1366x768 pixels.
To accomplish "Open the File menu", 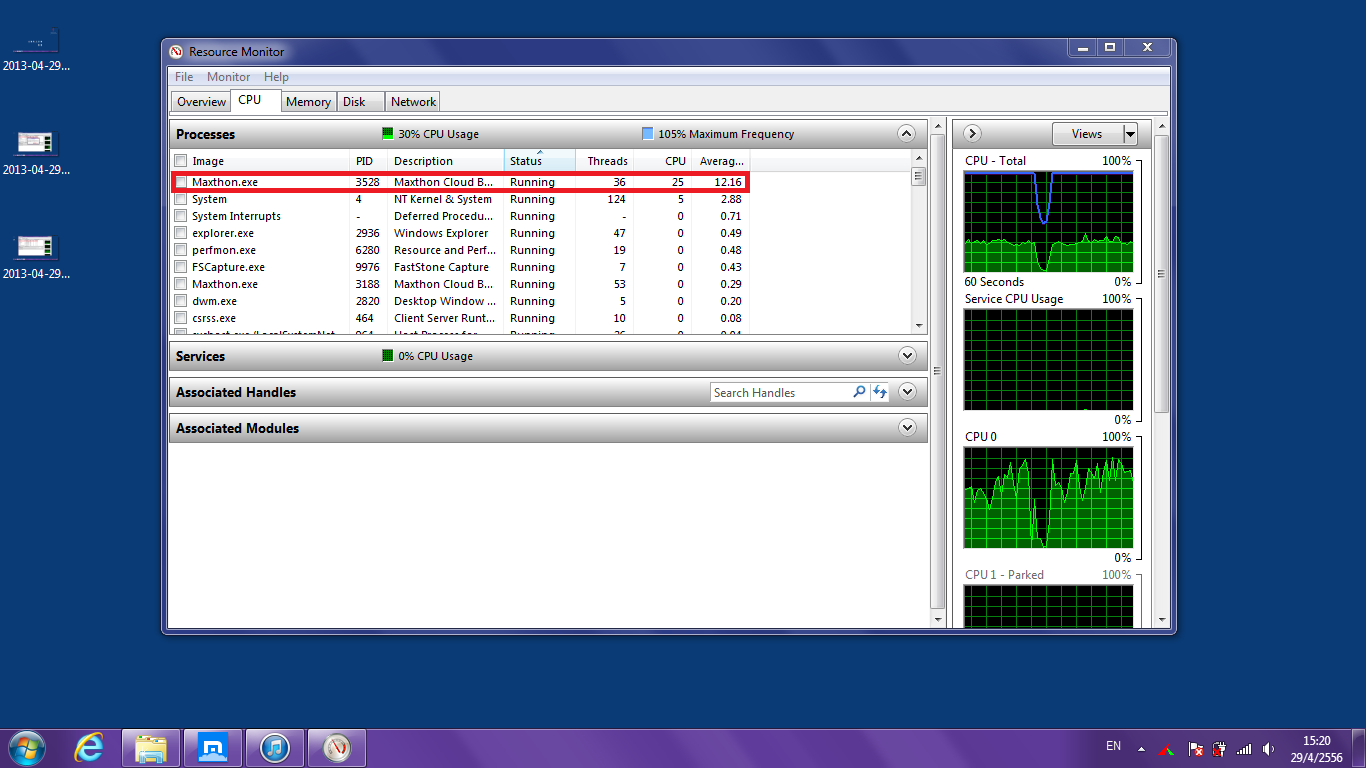I will pos(184,77).
